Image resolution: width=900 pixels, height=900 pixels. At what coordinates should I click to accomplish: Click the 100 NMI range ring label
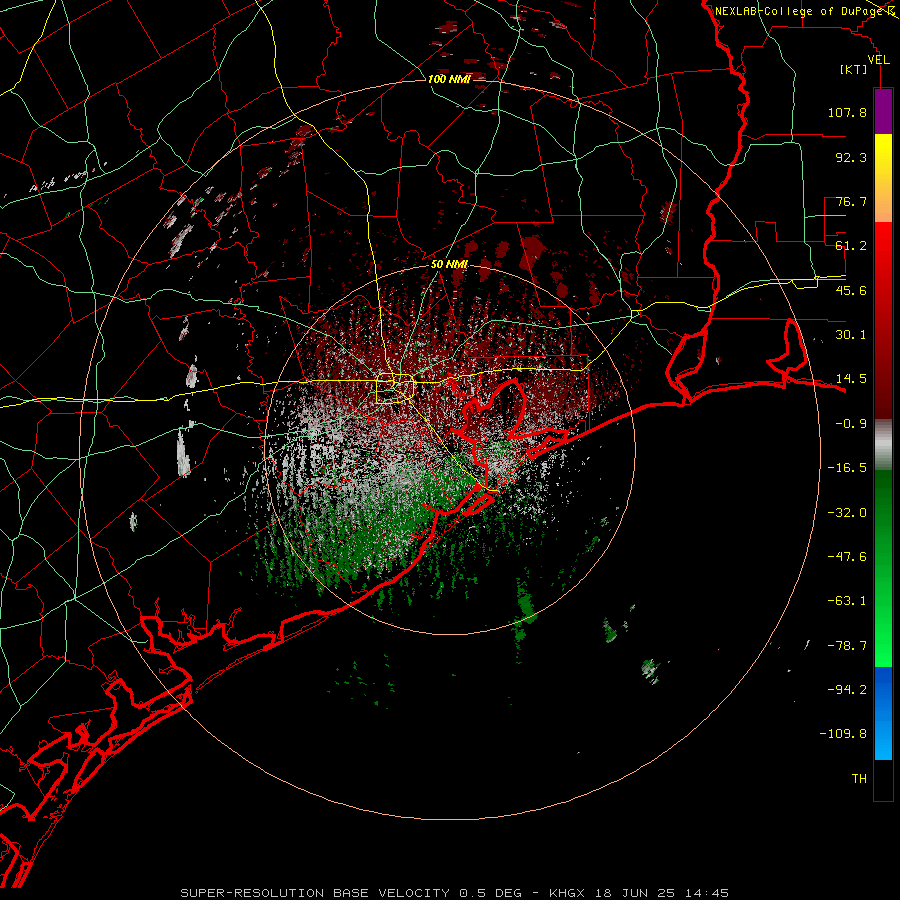pos(449,79)
